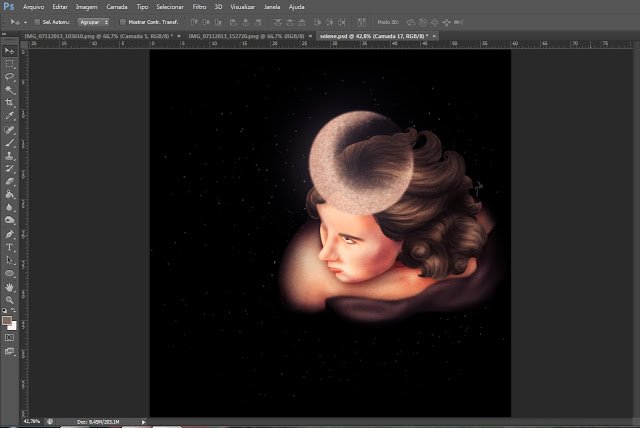Toggle Quick Mask mode icon
The width and height of the screenshot is (640, 428).
[x=9, y=338]
